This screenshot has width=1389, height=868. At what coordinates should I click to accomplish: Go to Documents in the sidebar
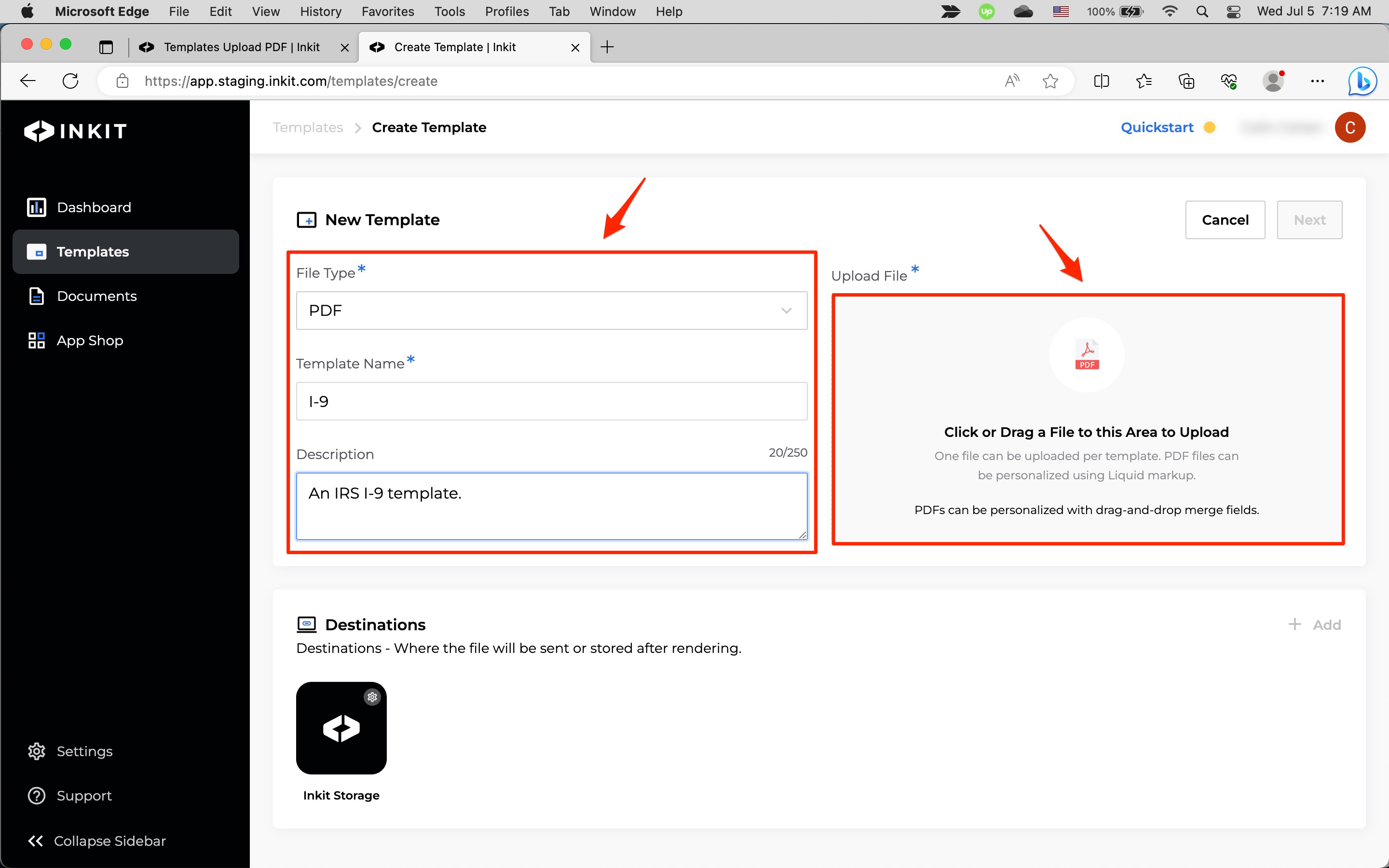click(96, 296)
